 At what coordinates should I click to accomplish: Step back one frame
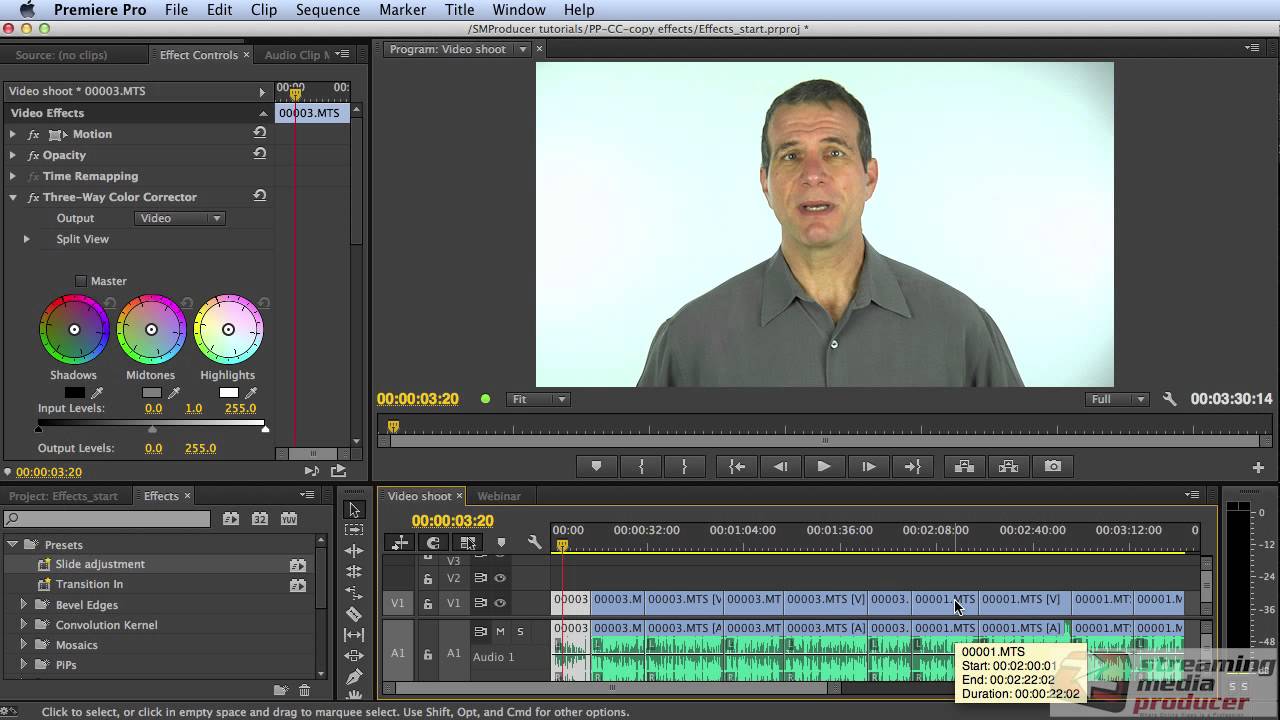(781, 466)
